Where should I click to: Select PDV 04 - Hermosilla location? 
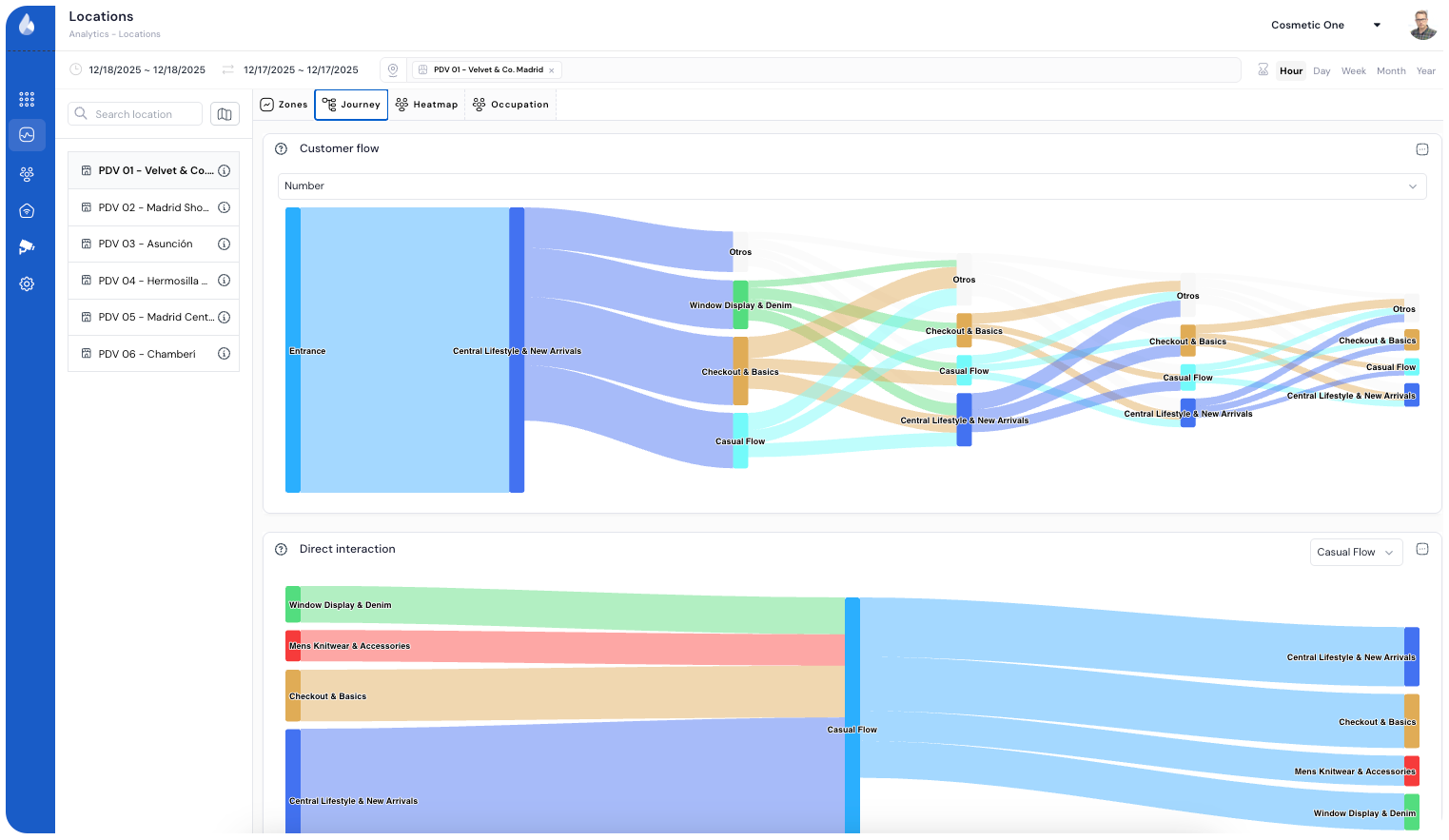coord(152,281)
